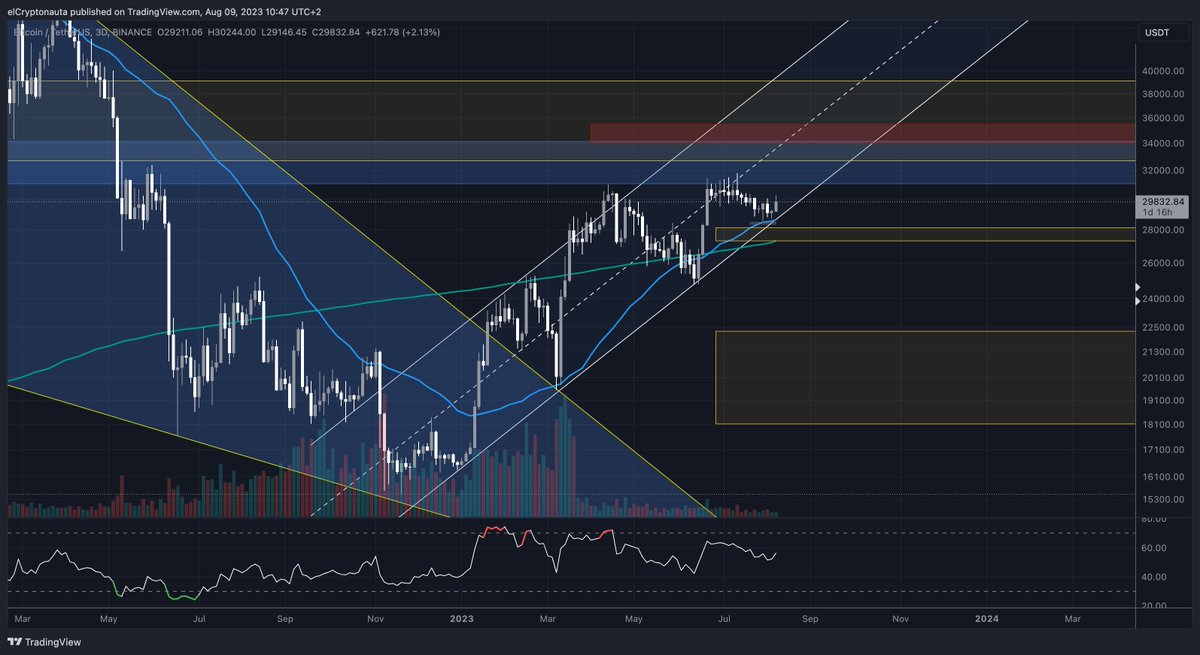The height and width of the screenshot is (655, 1200).
Task: Click the 1d 16h countdown timer
Action: (x=1157, y=213)
